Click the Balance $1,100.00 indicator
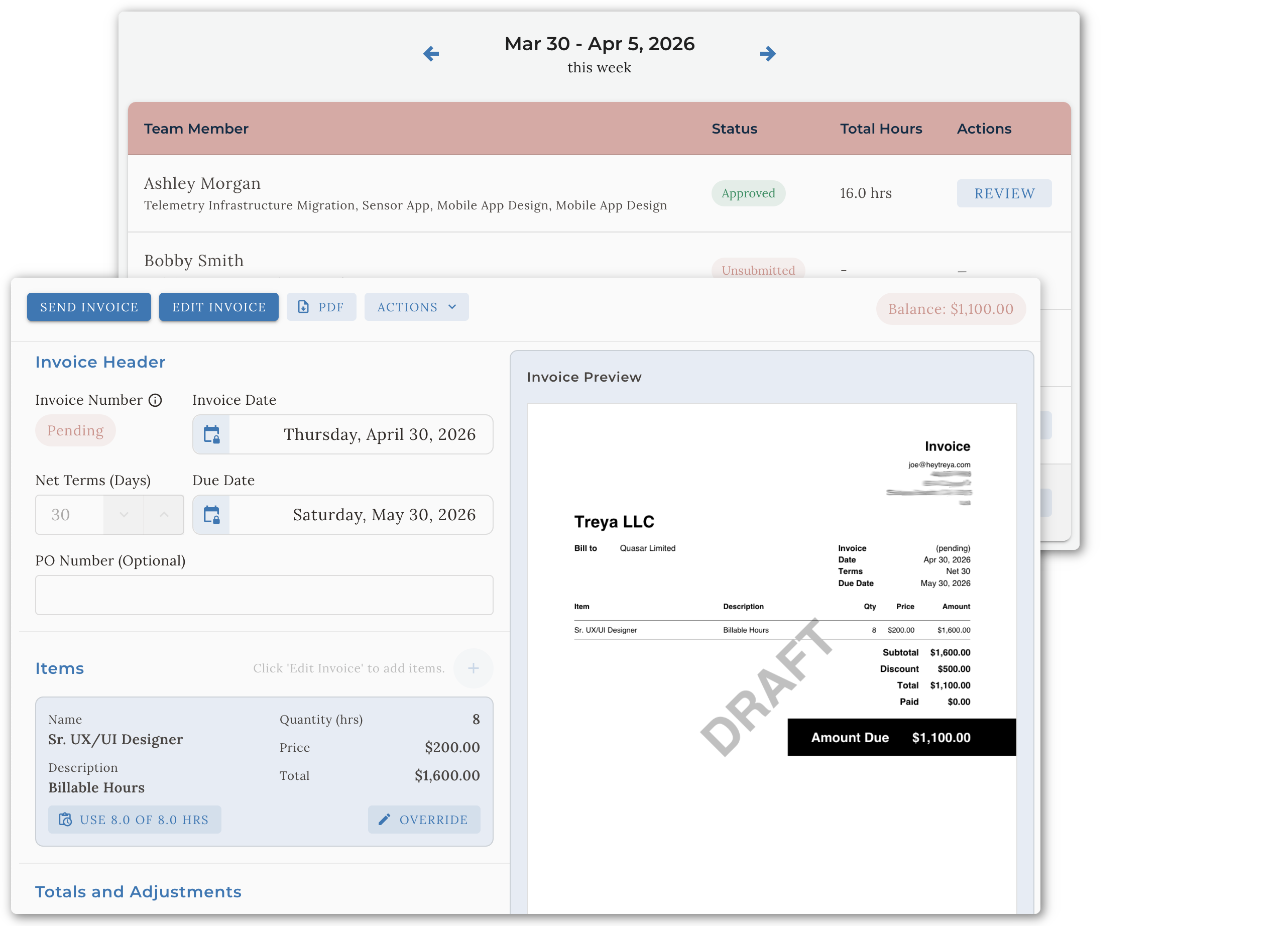 (950, 308)
